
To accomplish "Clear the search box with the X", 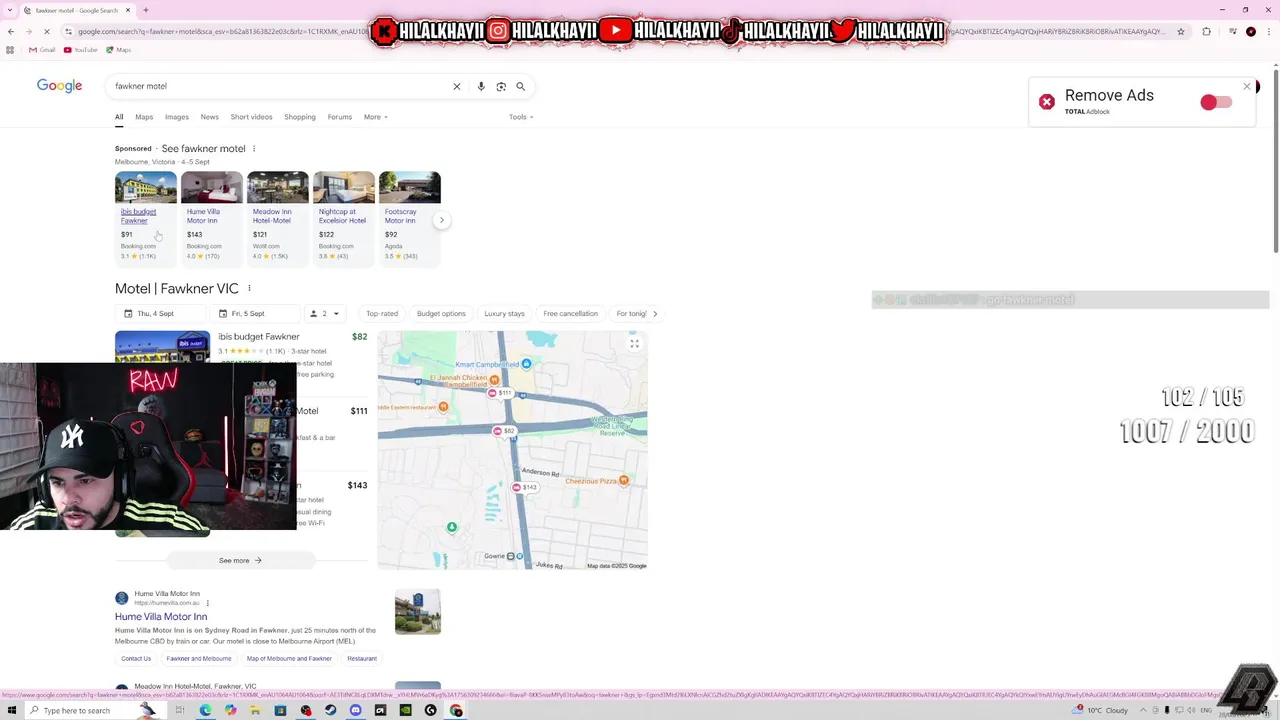I will 457,86.
